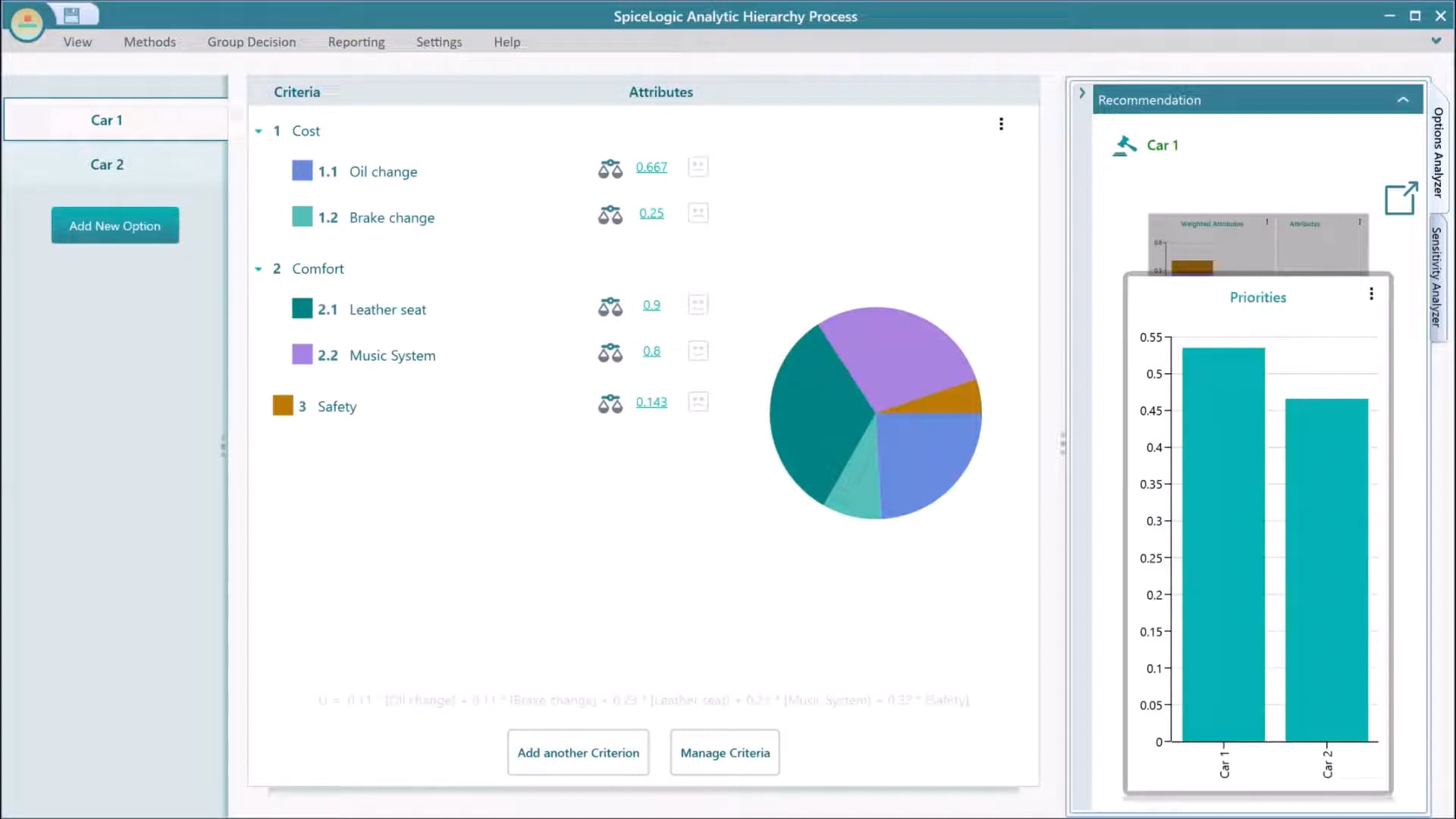Click the note icon beside Brake change value
Screen dimensions: 1456x819
click(698, 213)
